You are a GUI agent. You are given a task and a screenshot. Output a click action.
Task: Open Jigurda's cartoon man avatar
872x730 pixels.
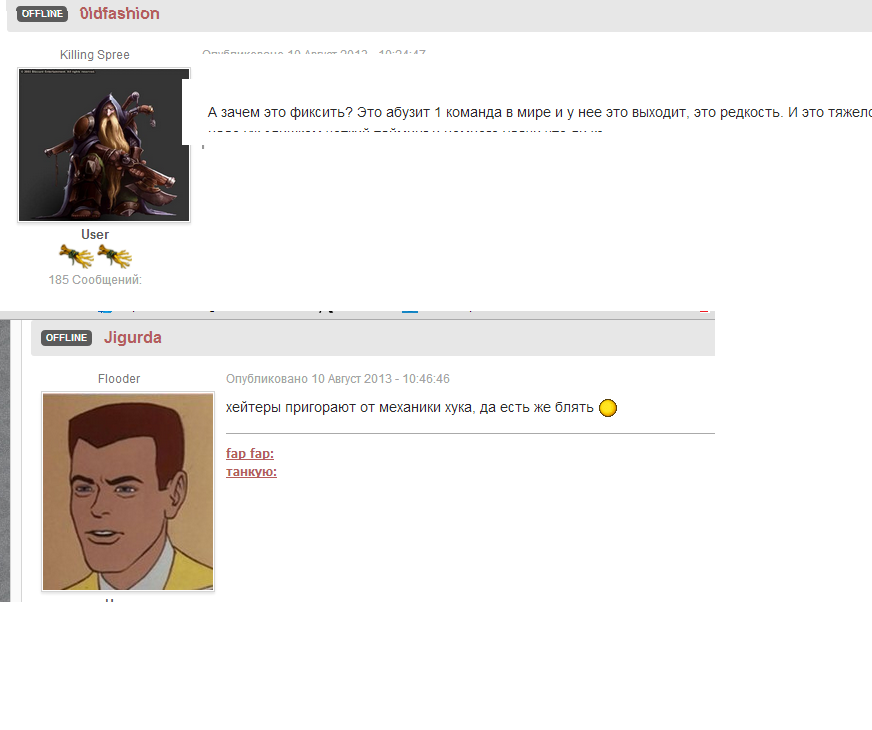click(128, 491)
